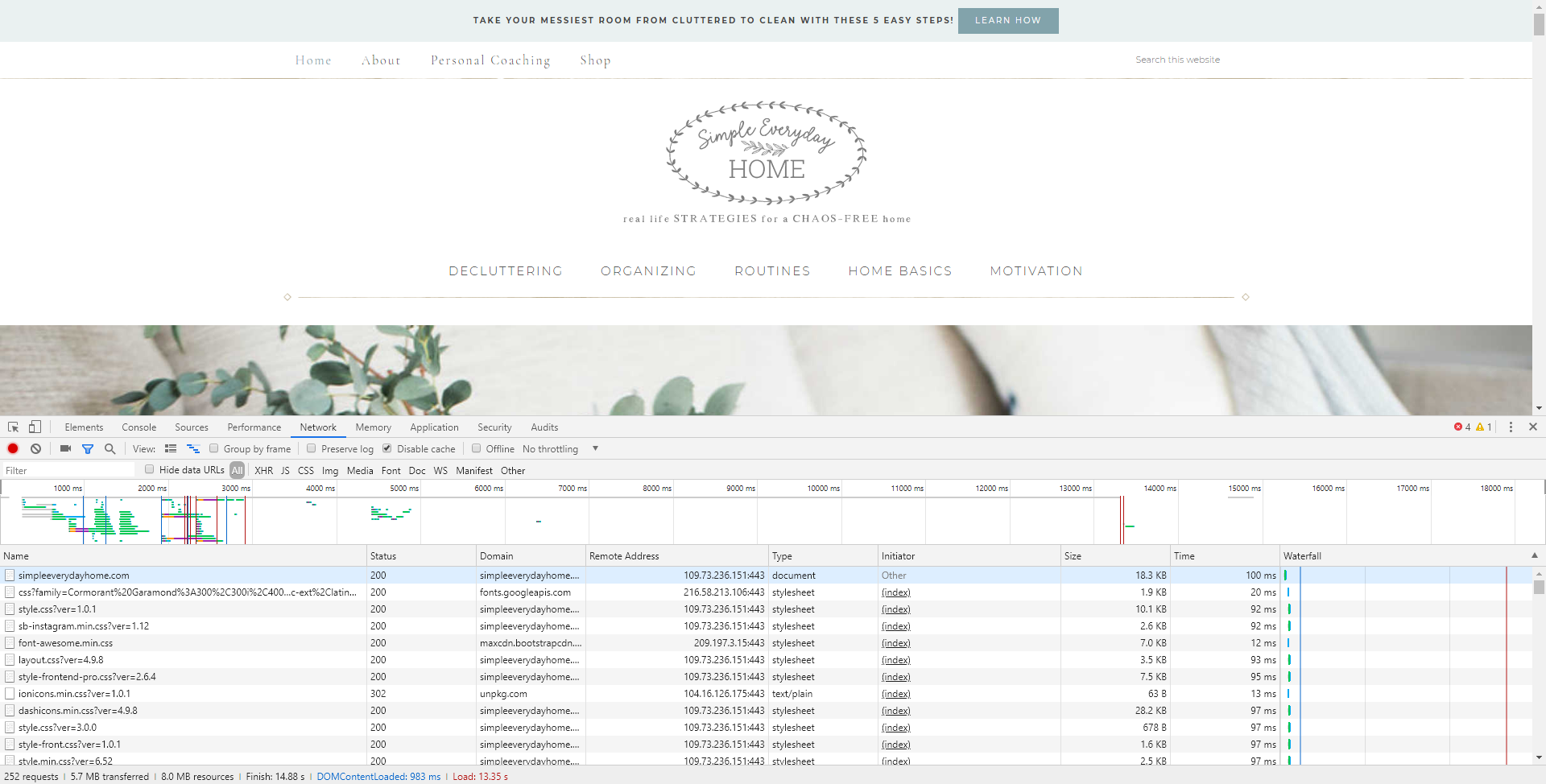Clear the network log with the clear icon
1546x784 pixels.
click(x=35, y=449)
